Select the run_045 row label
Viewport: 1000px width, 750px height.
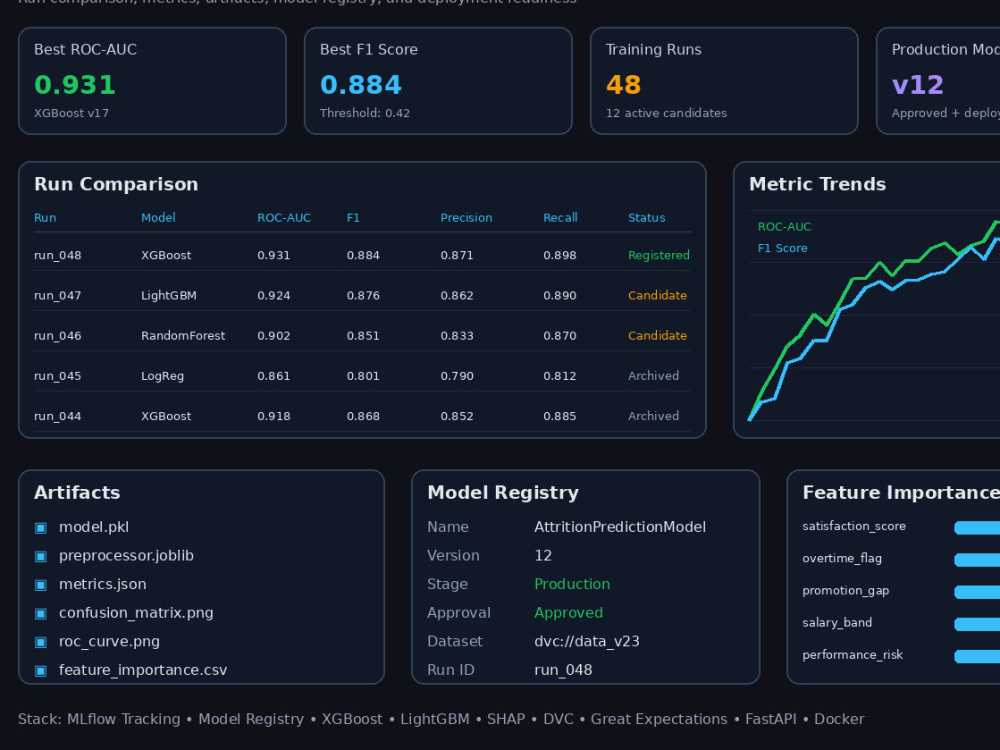[x=57, y=376]
